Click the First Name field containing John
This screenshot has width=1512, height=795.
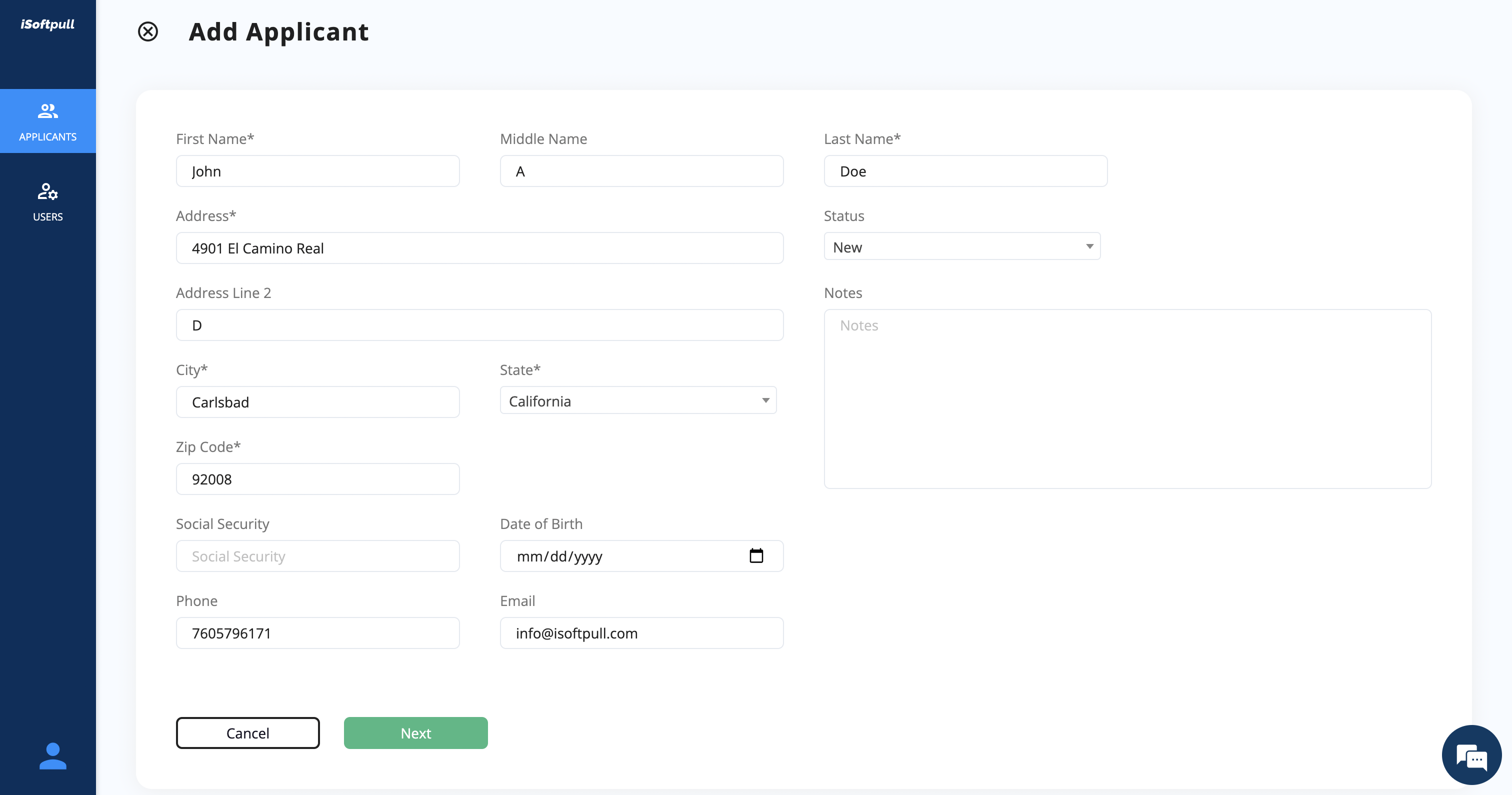(317, 171)
